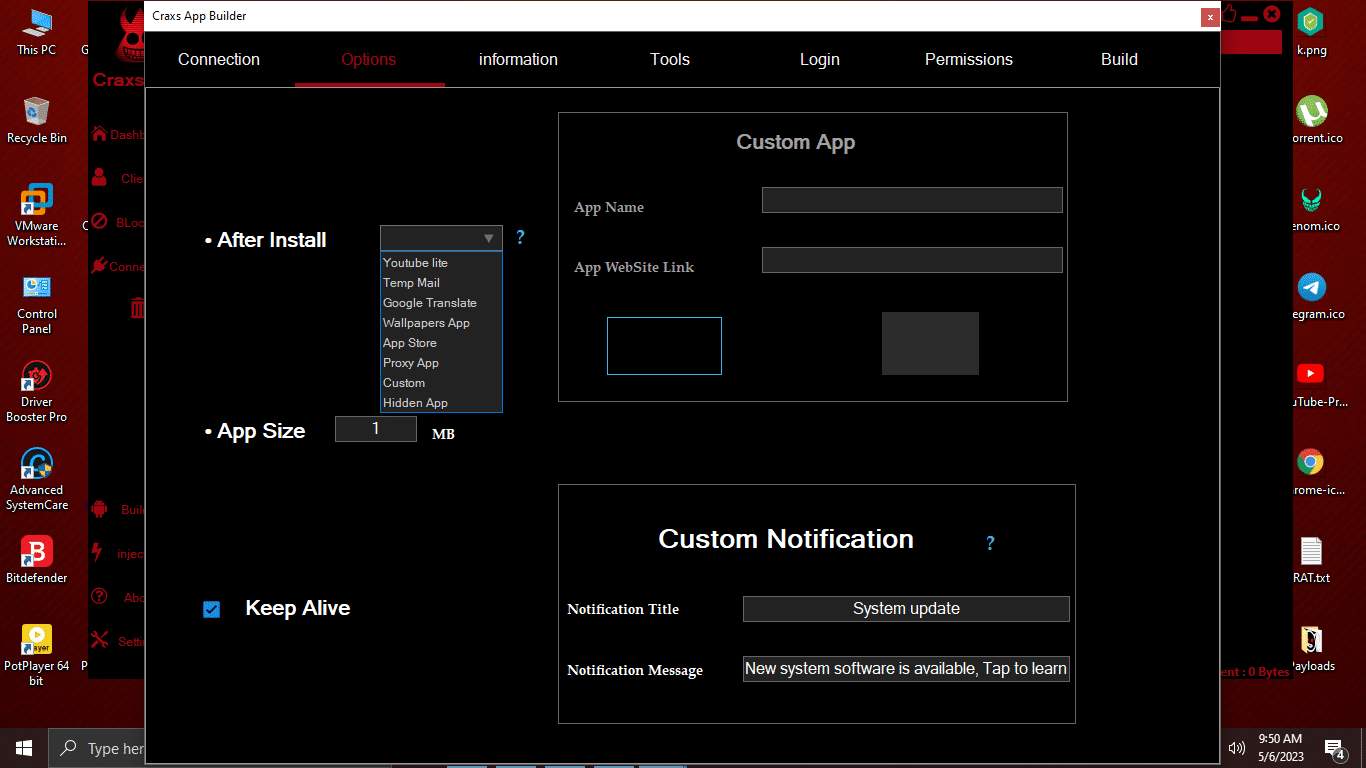
Task: Choose Google Translate from the dropdown list
Action: (x=430, y=303)
